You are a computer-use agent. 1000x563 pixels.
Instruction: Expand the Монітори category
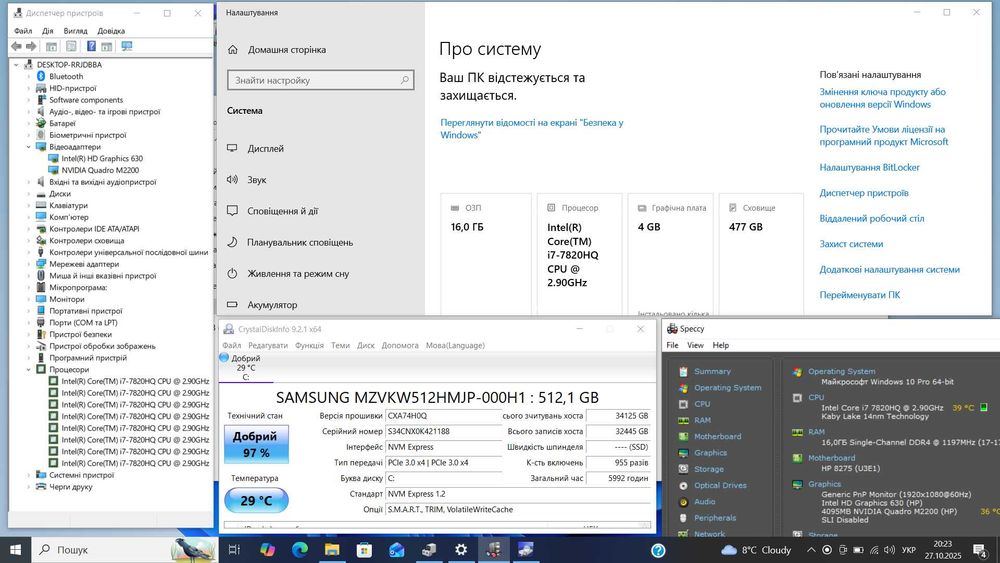click(x=29, y=299)
